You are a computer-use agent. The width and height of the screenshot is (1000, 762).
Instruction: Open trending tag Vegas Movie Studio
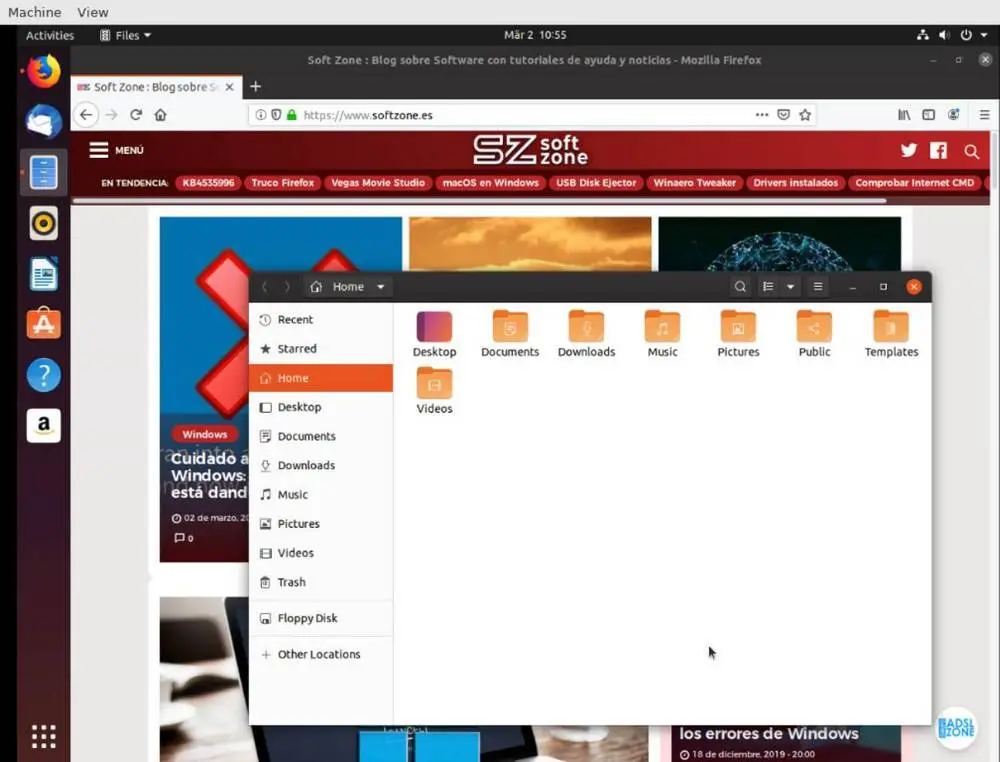click(378, 183)
